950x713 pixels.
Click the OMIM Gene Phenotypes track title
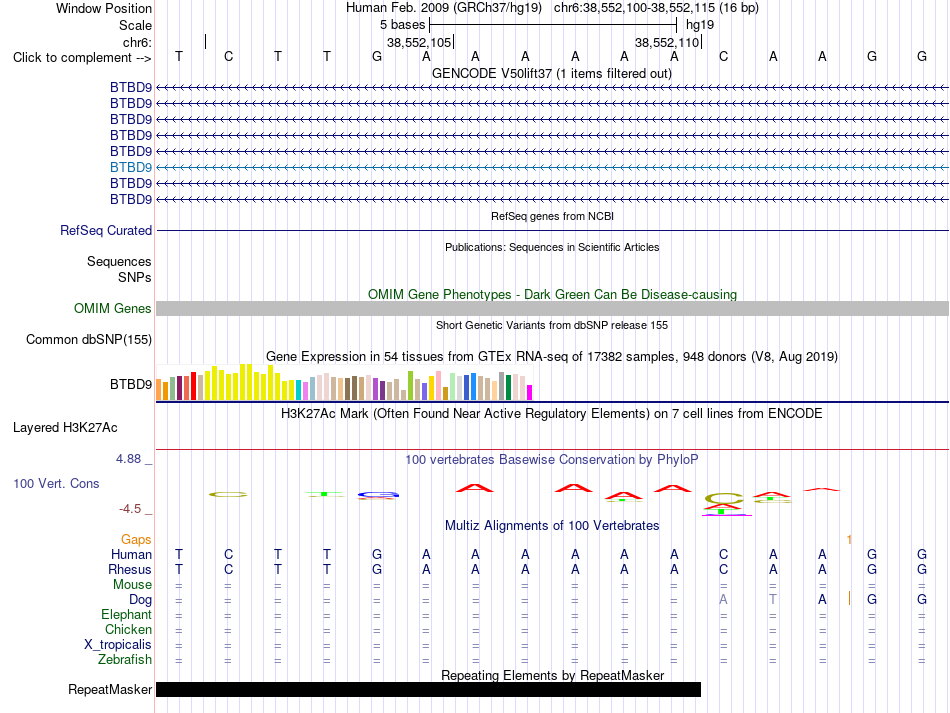click(x=552, y=294)
